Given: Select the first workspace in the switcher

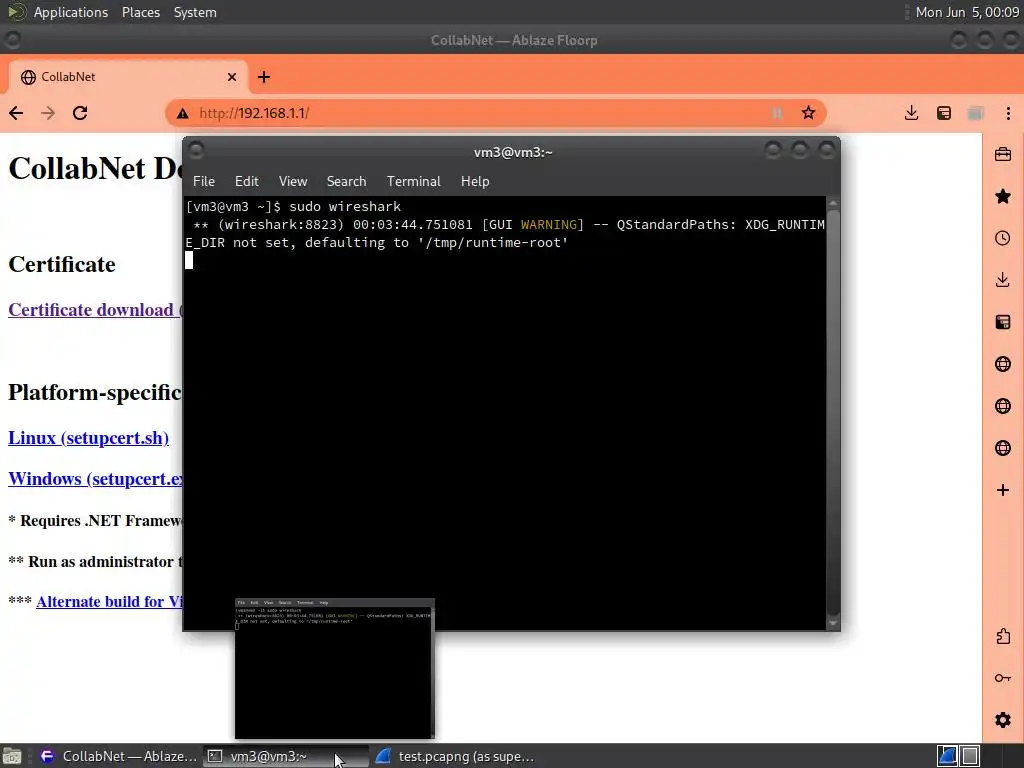Looking at the screenshot, I should click(x=948, y=756).
